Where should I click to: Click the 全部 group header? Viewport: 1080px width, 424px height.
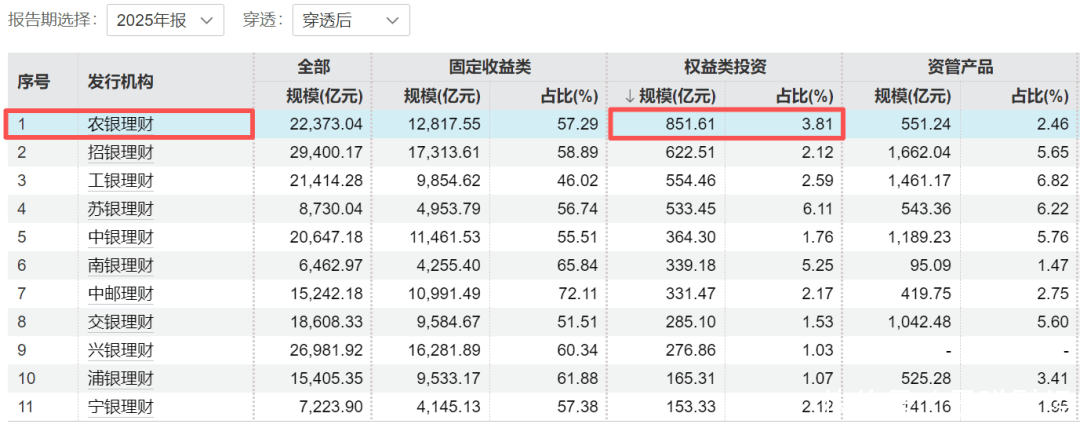tap(313, 67)
